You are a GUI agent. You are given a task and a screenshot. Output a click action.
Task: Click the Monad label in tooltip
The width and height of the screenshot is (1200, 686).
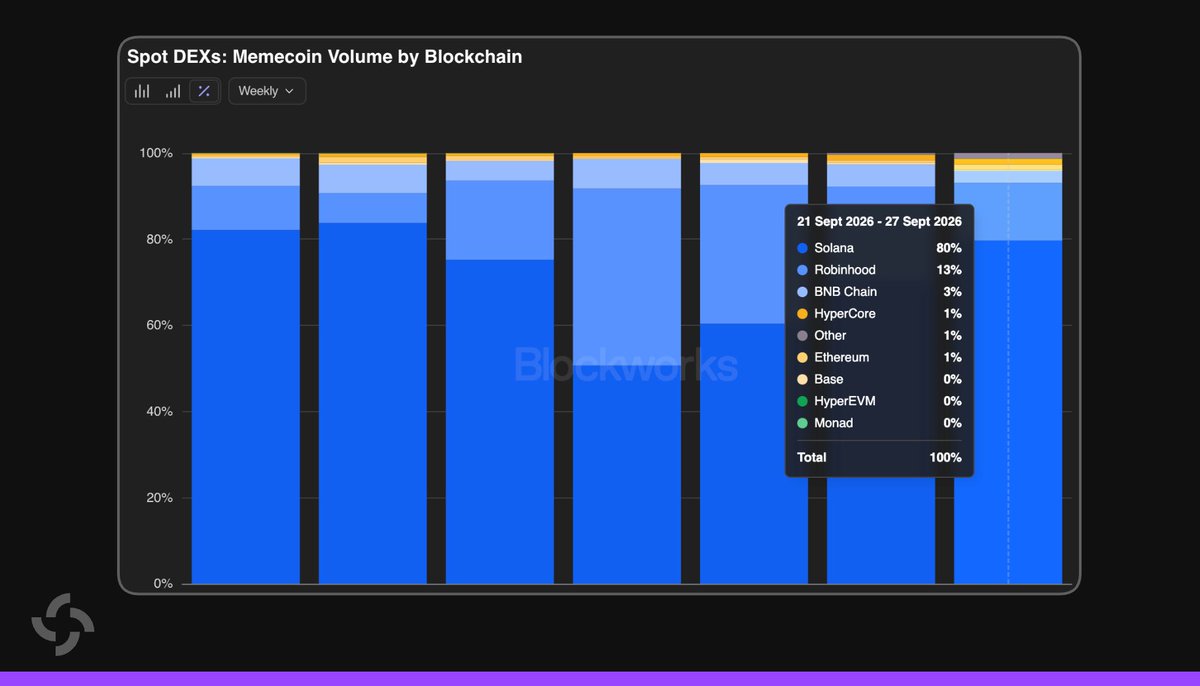tap(834, 424)
